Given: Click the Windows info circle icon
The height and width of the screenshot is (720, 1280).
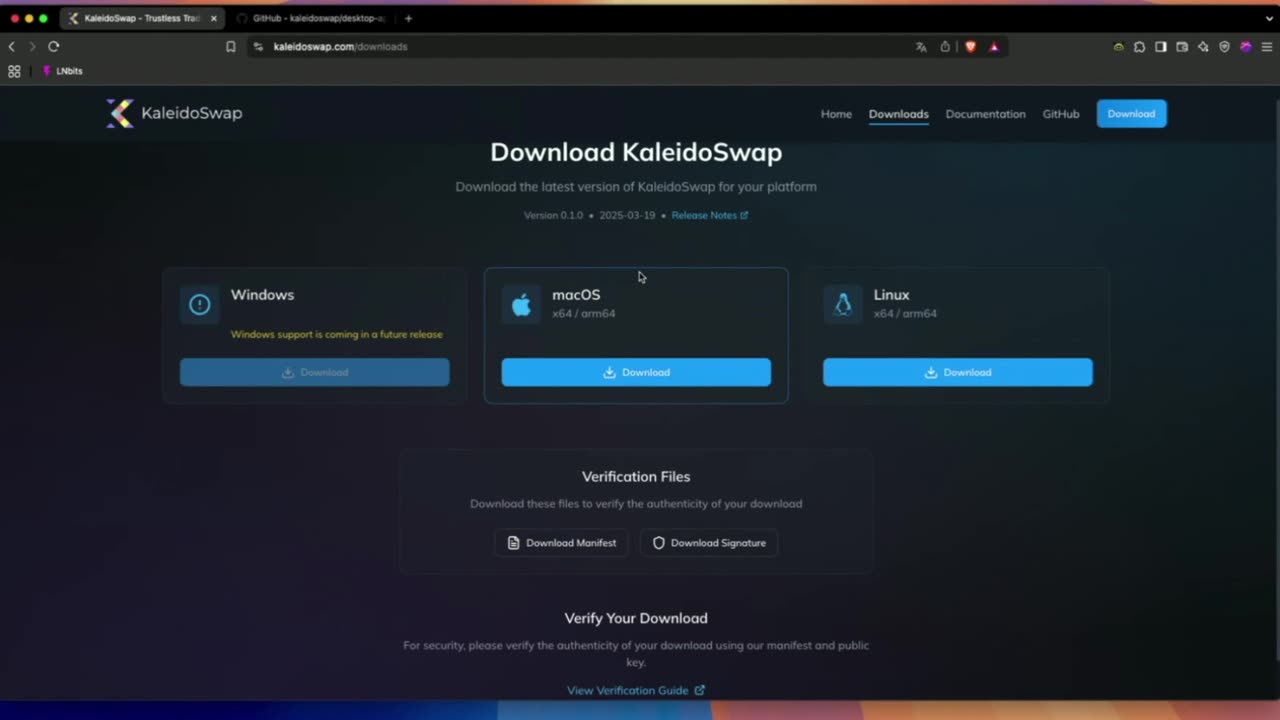Looking at the screenshot, I should point(200,305).
